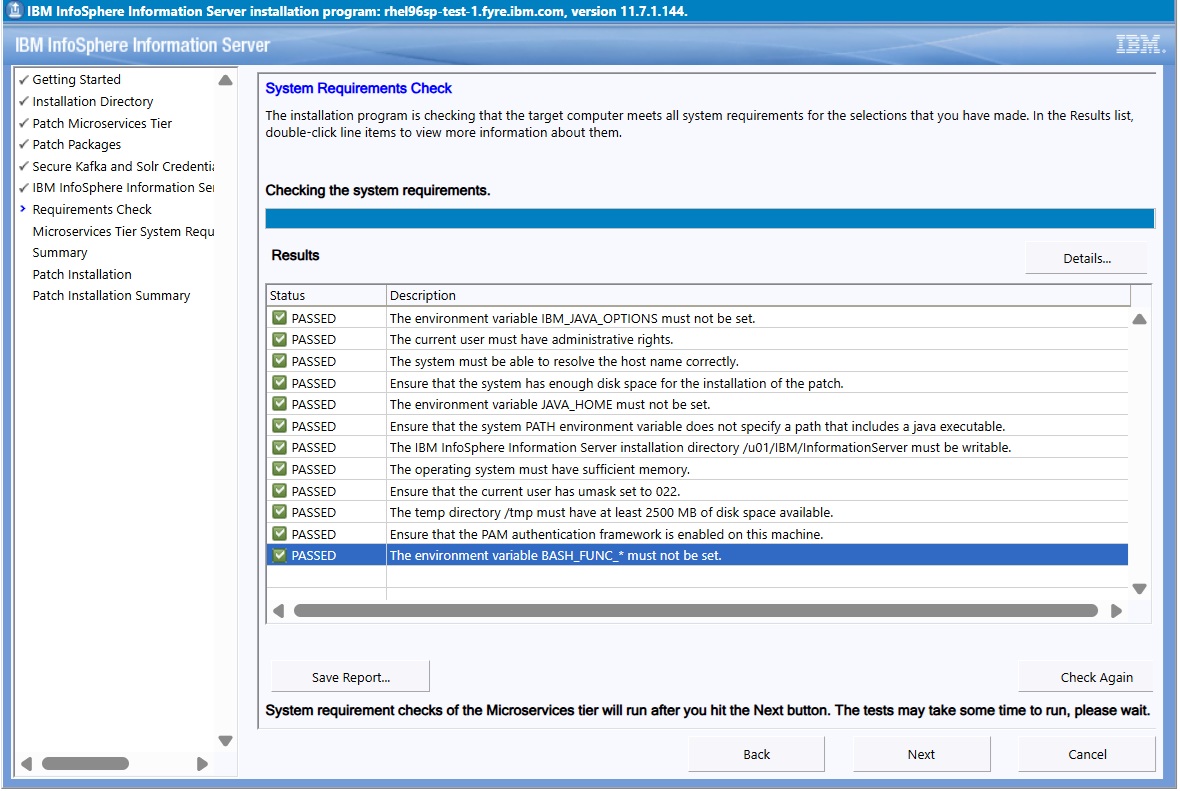Select row about /u01/IBM/InformationServer being writable
The image size is (1180, 791).
697,447
